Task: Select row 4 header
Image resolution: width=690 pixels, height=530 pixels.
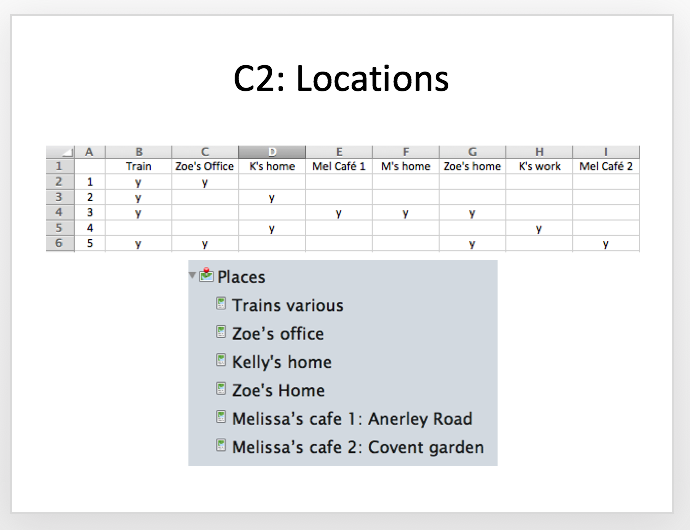Action: [60, 212]
